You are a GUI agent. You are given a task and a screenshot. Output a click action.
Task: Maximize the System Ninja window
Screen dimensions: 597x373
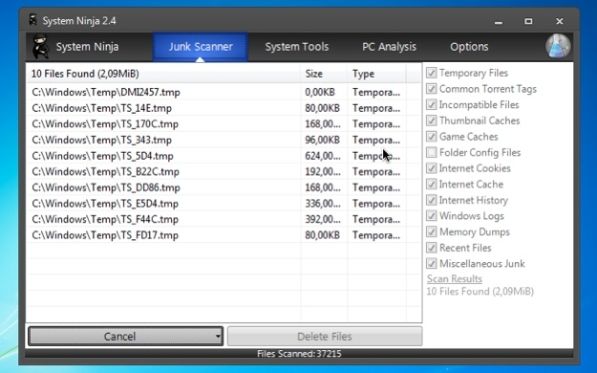pos(528,21)
